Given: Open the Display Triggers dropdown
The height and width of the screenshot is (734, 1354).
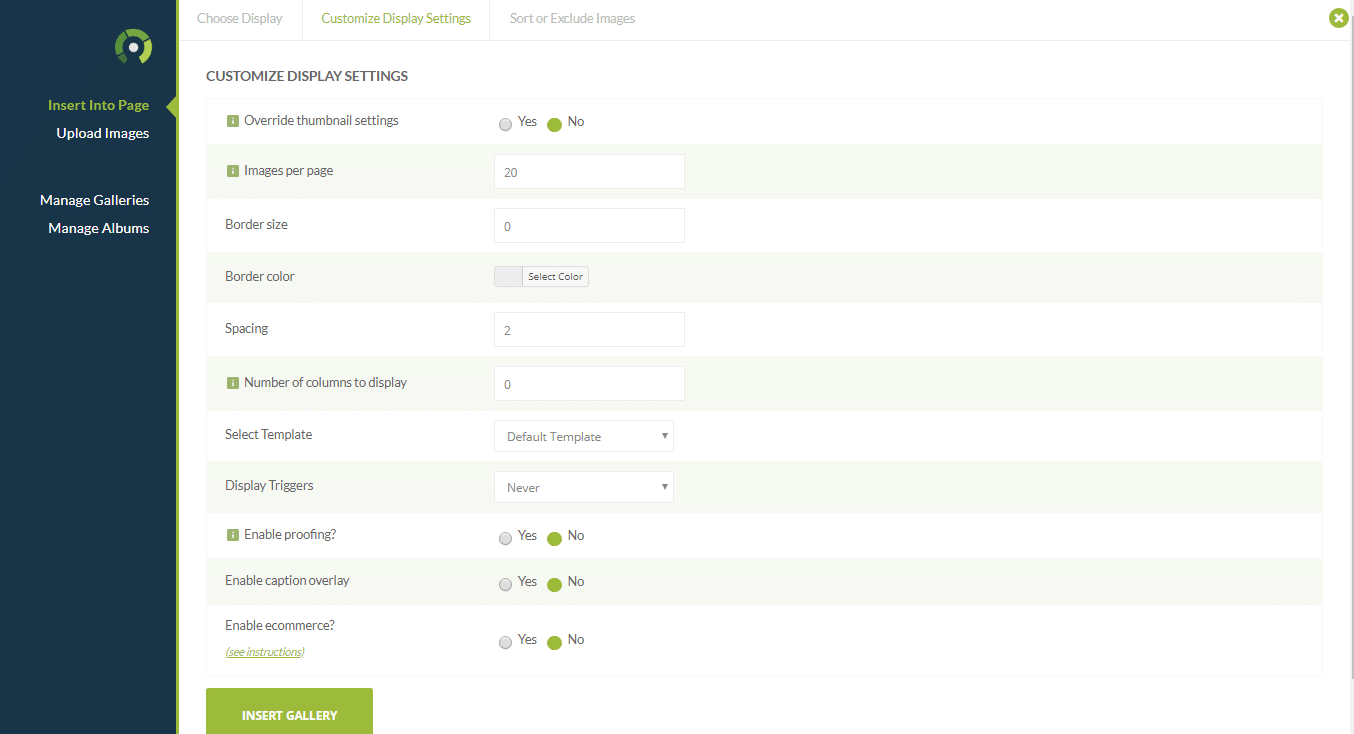Looking at the screenshot, I should pyautogui.click(x=584, y=487).
